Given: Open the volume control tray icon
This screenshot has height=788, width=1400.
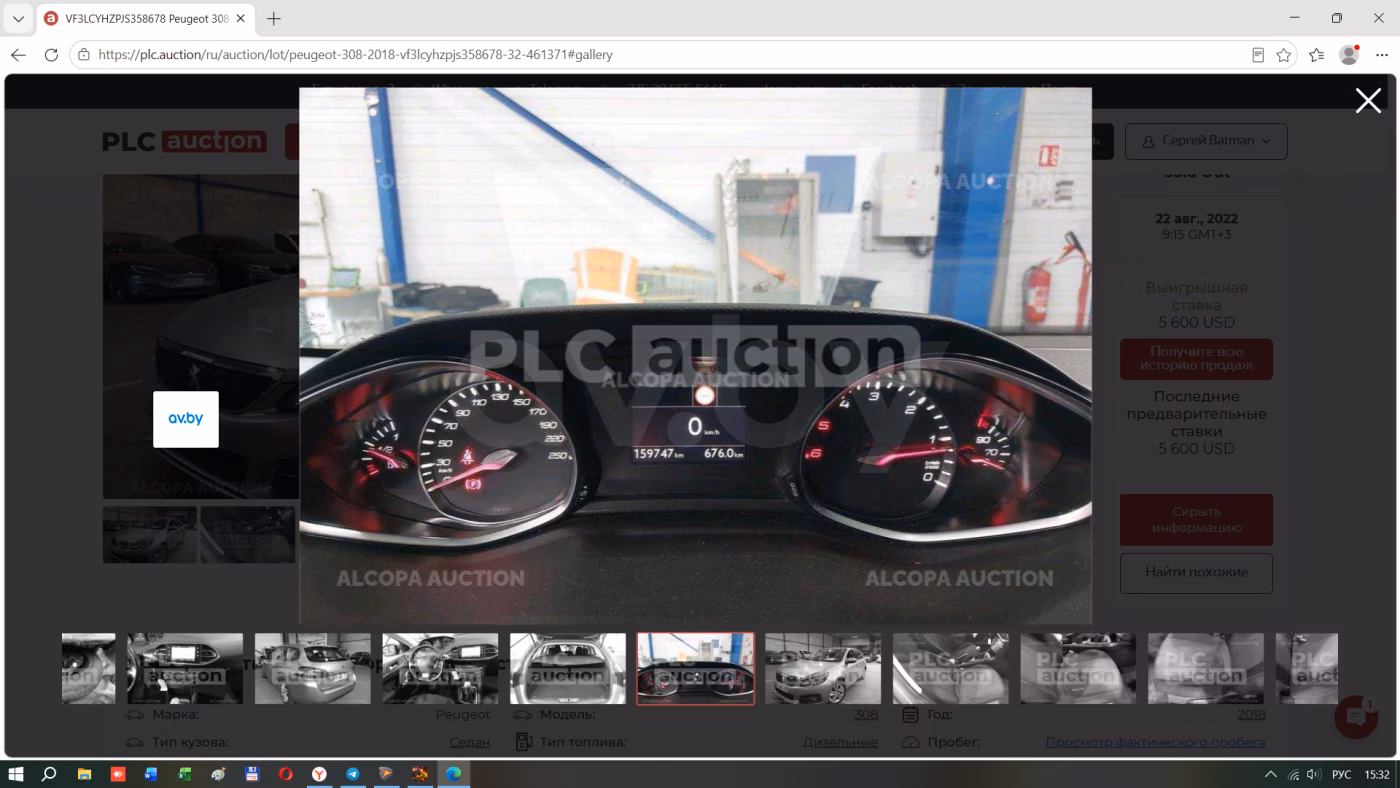Looking at the screenshot, I should [1313, 774].
